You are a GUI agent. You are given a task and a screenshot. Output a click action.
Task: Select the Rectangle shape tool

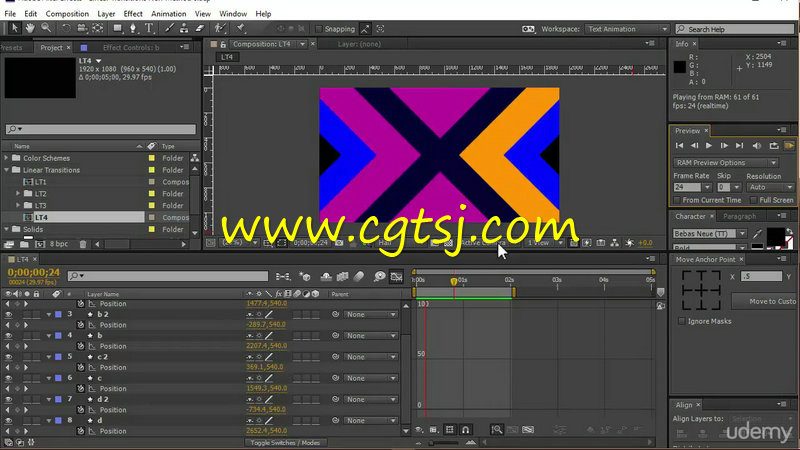point(118,28)
